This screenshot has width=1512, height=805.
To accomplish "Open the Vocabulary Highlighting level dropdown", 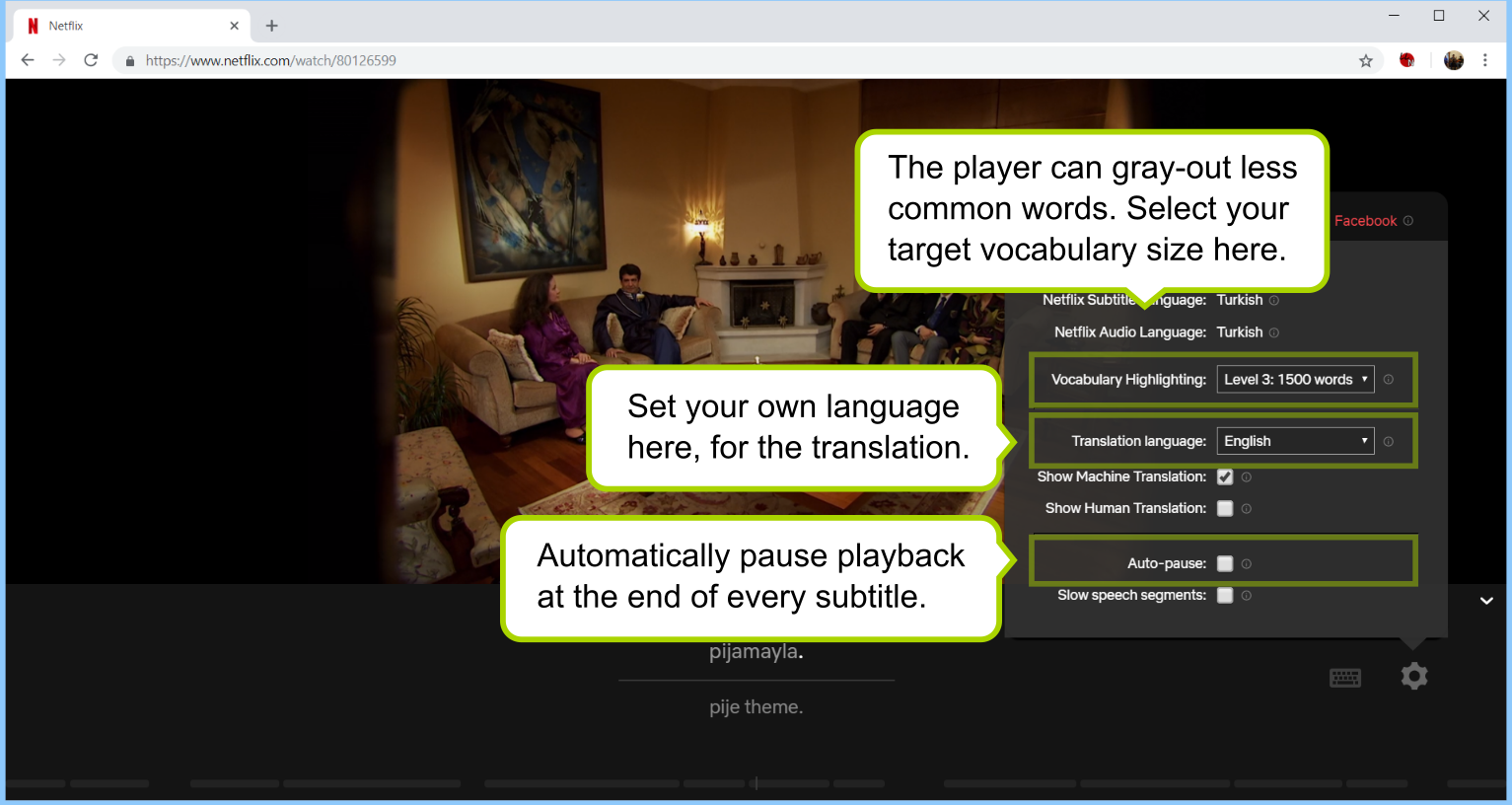I will tap(1294, 380).
